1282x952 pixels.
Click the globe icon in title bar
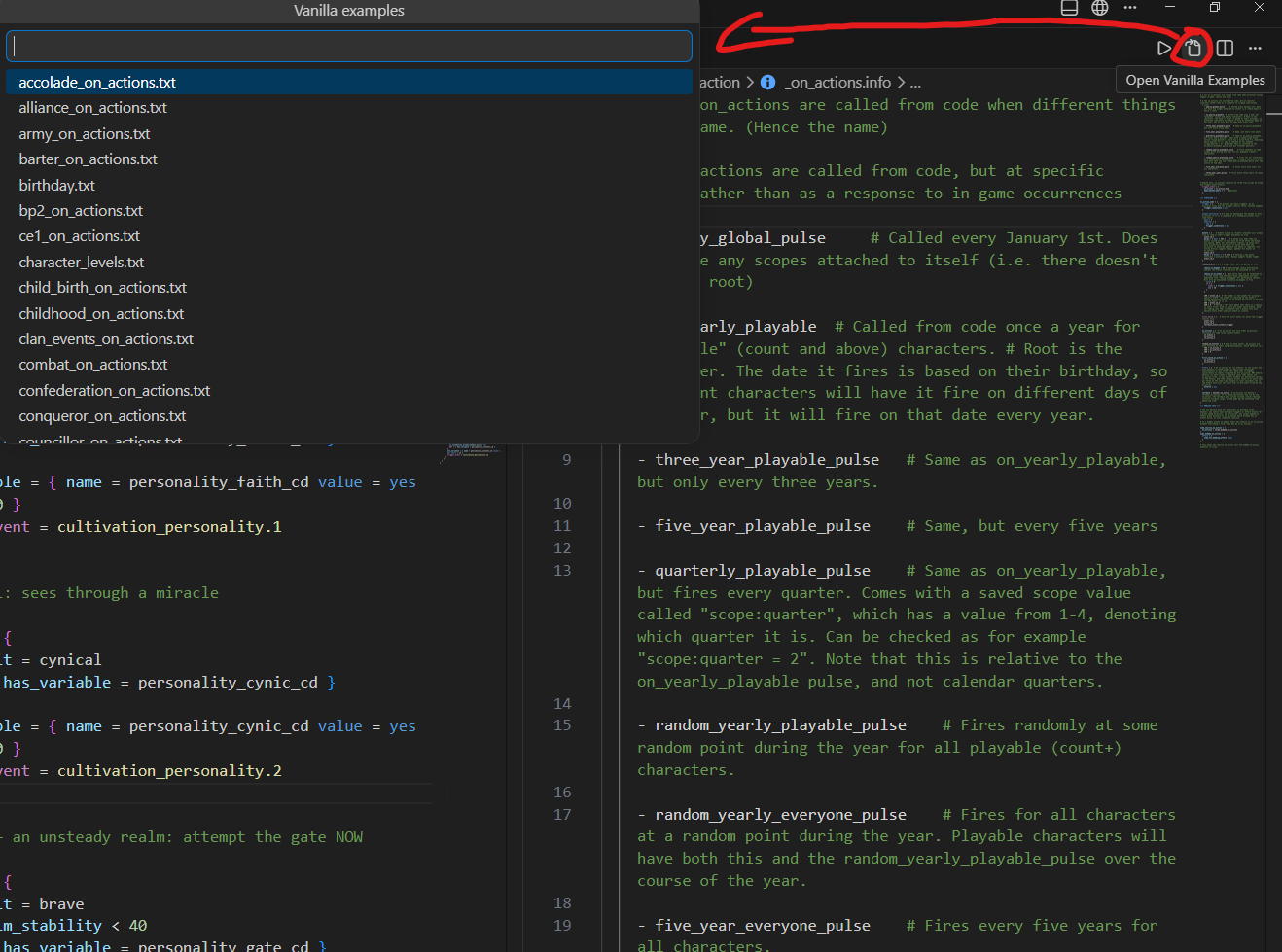click(x=1100, y=8)
